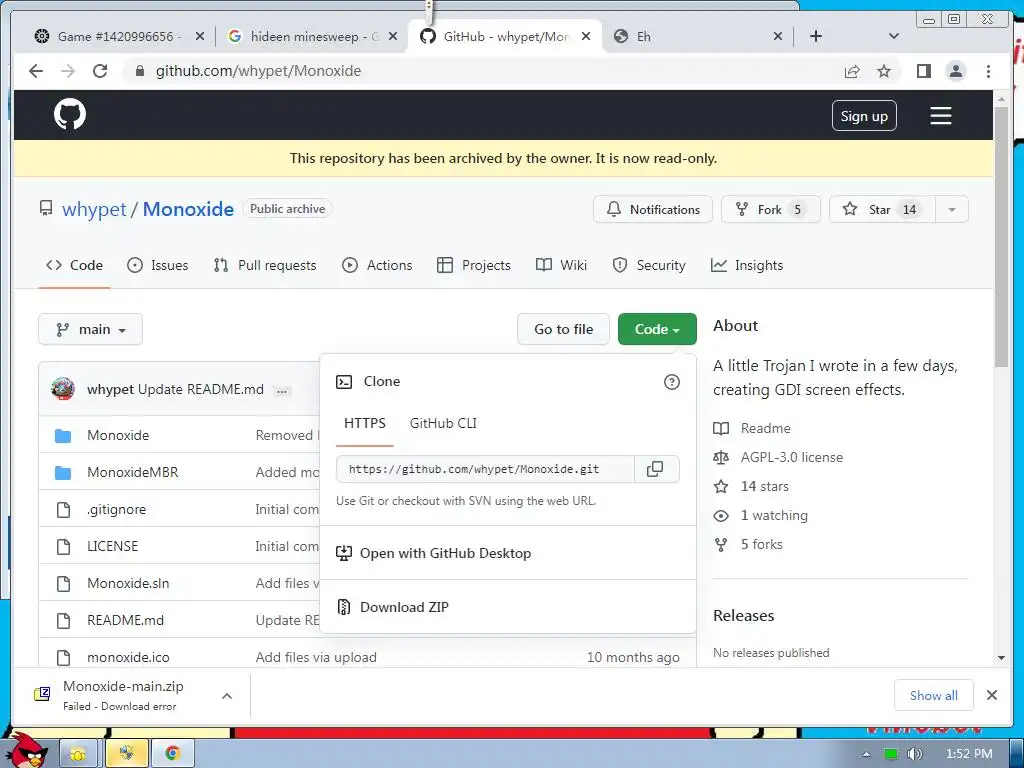Screen dimensions: 1024x768
Task: Open the Issues tab
Action: (157, 265)
